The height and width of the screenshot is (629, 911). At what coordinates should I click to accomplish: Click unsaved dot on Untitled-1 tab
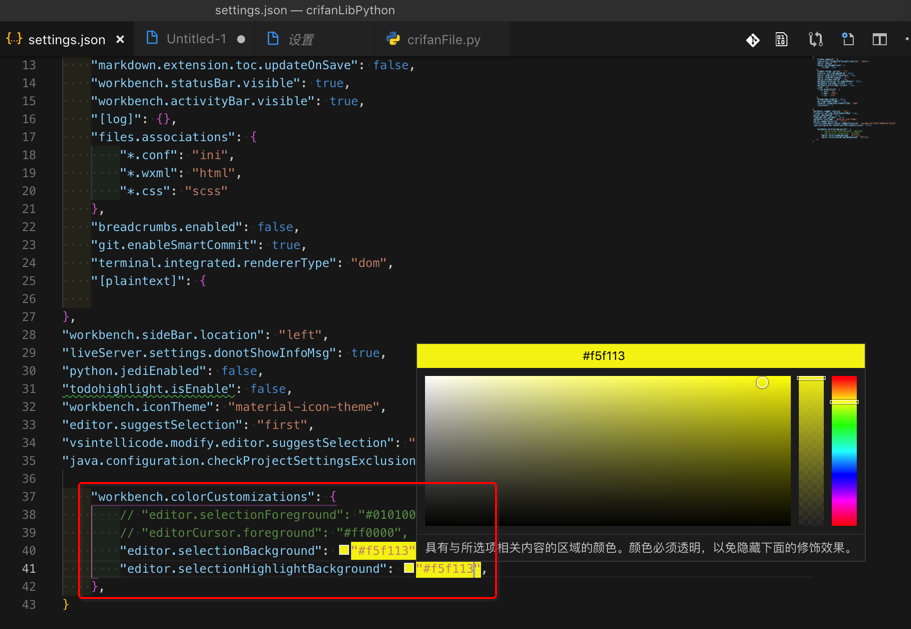click(241, 39)
